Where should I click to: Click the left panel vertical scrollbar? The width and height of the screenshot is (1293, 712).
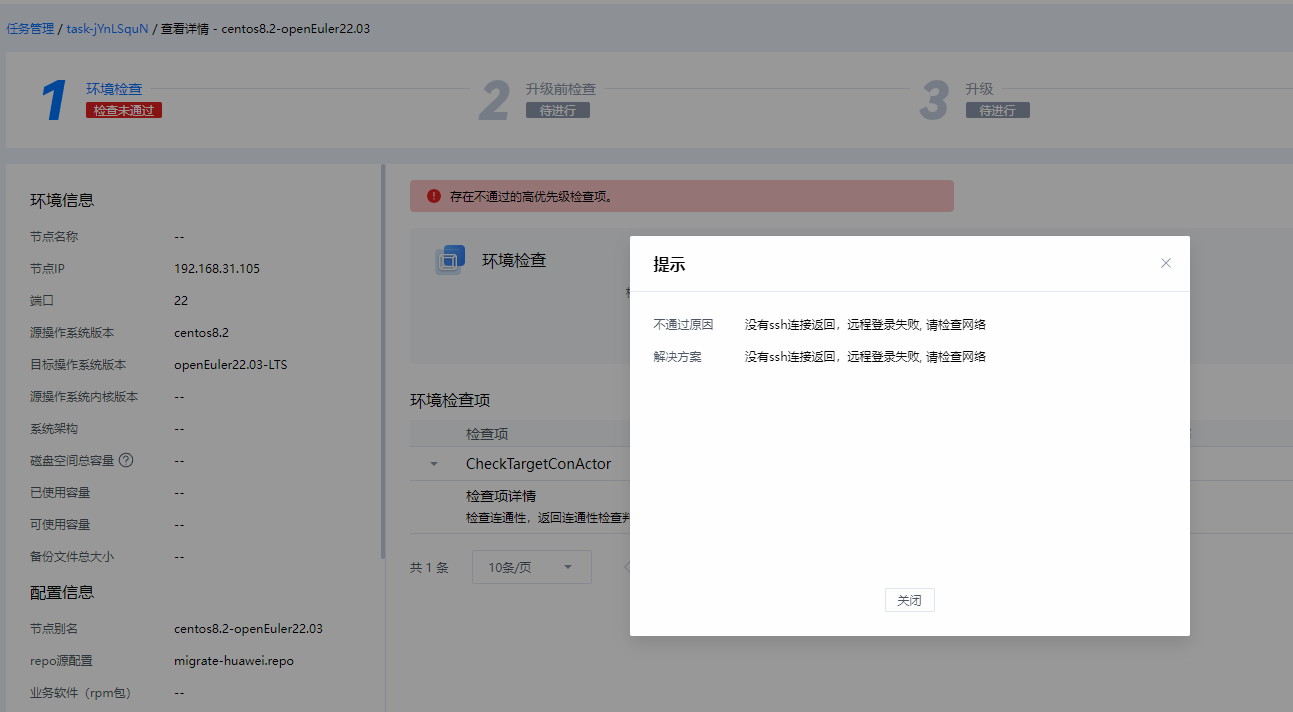[x=383, y=360]
